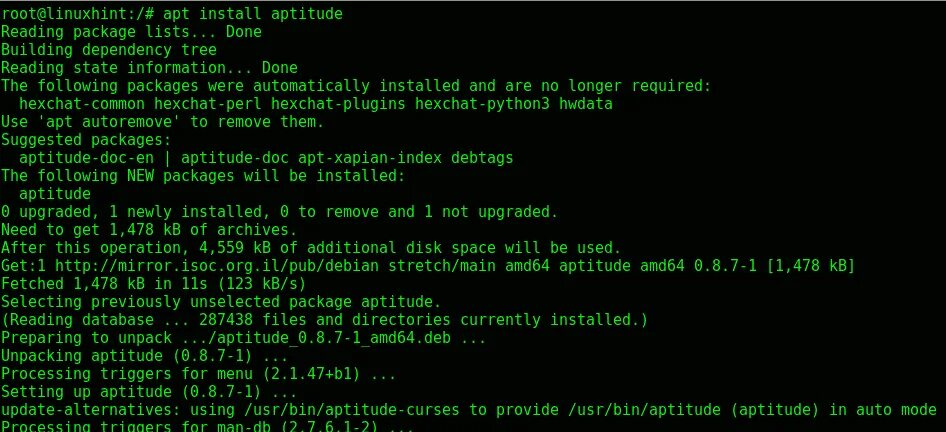The width and height of the screenshot is (946, 432).
Task: Click the hexchat-perl package name
Action: click(208, 104)
